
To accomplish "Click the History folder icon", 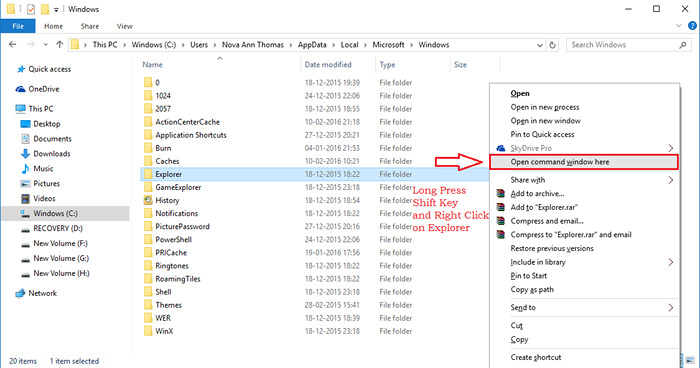I will (x=148, y=200).
